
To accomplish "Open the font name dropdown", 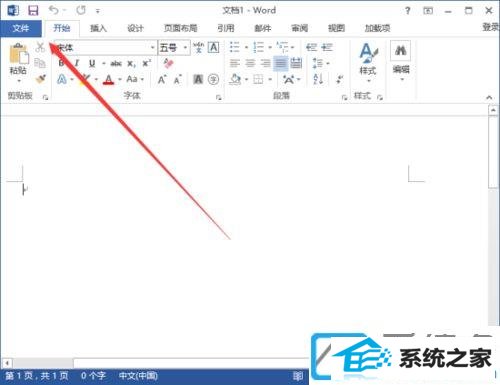I will coord(152,47).
